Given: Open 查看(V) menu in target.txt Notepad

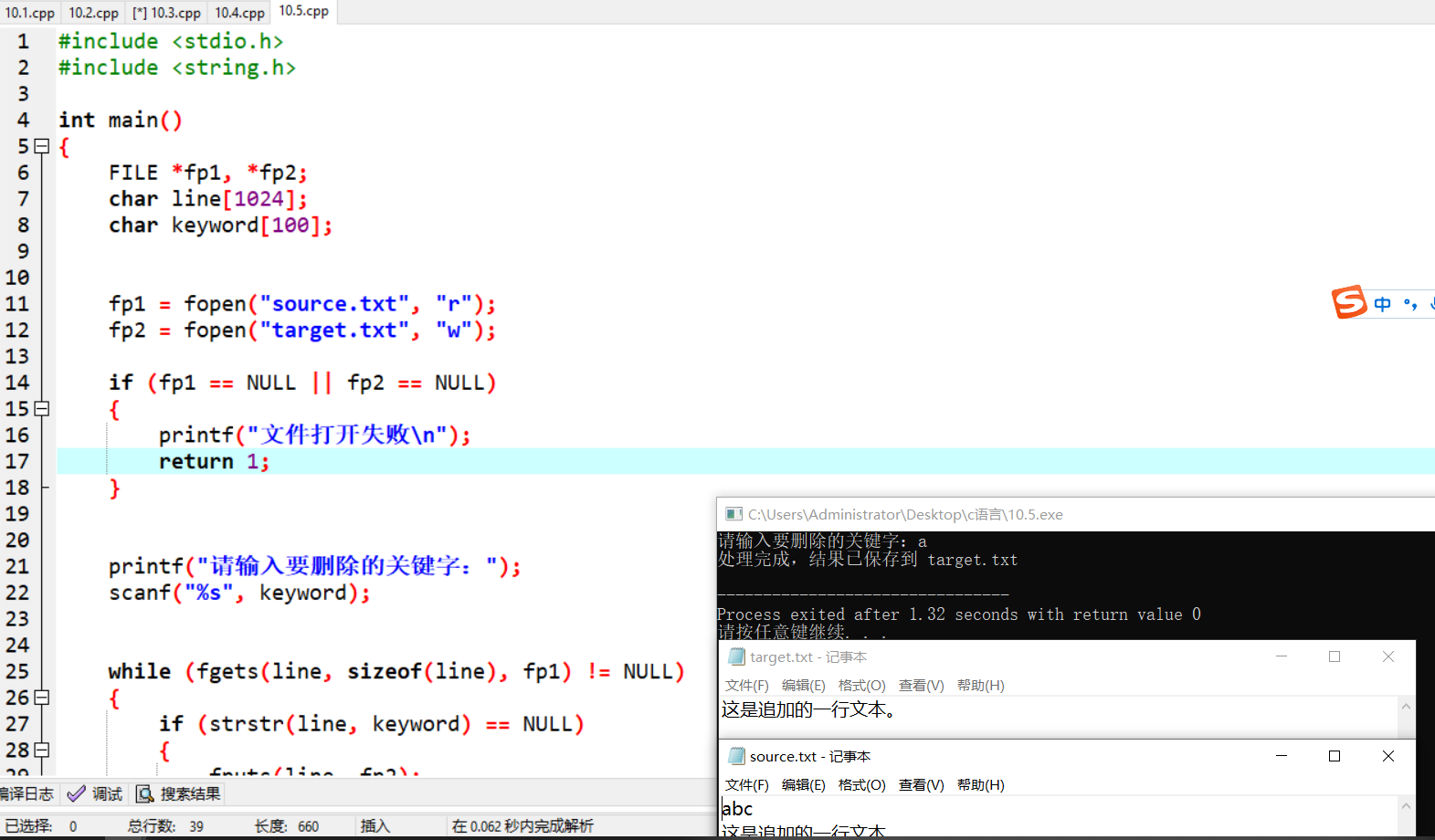Looking at the screenshot, I should (922, 685).
